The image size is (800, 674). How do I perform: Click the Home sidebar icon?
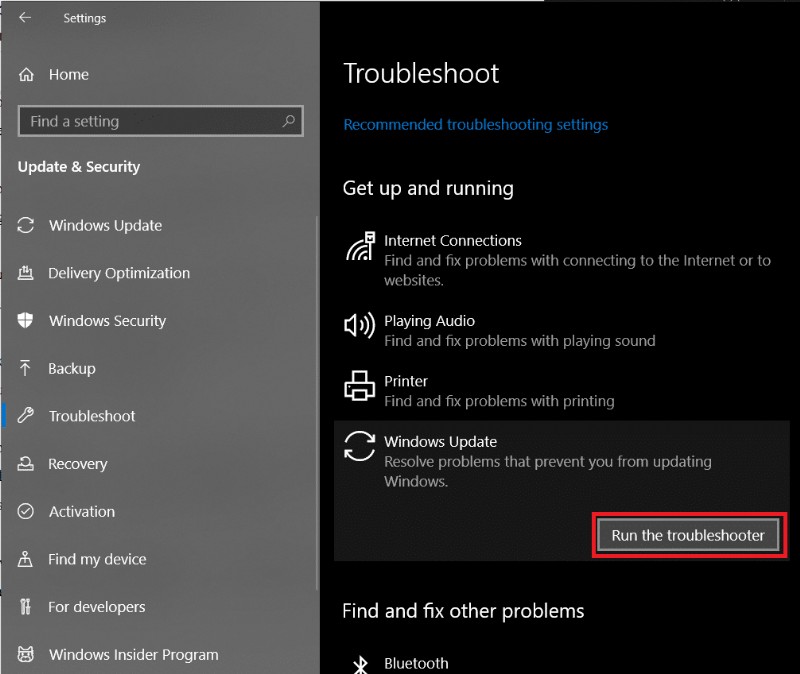click(24, 74)
